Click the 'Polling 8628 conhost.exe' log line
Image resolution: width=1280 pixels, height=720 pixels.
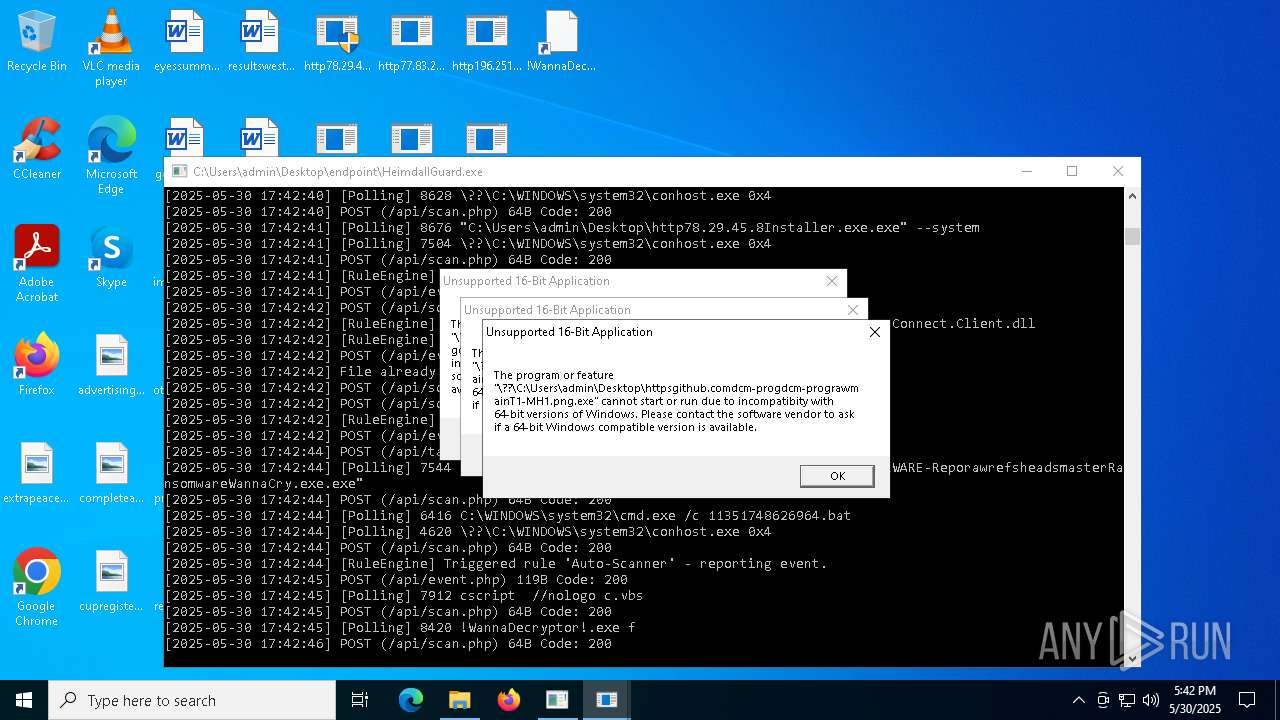pos(468,196)
